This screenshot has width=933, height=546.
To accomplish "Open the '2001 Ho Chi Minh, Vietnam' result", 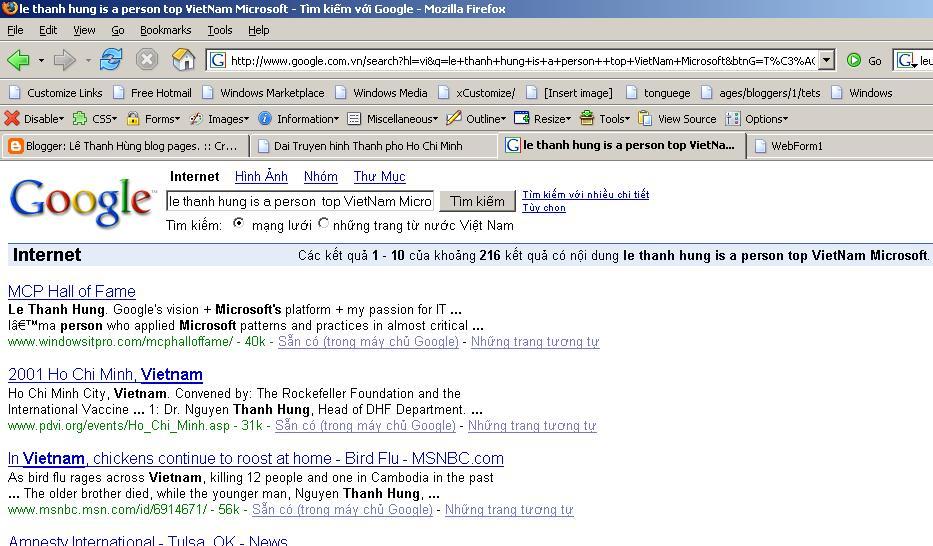I will tap(105, 375).
